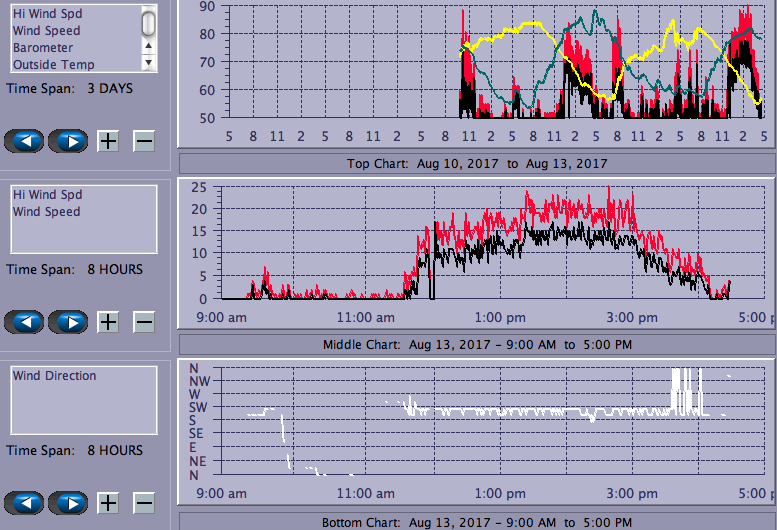
Task: Click the bottom chart's right arrow button
Action: click(69, 503)
